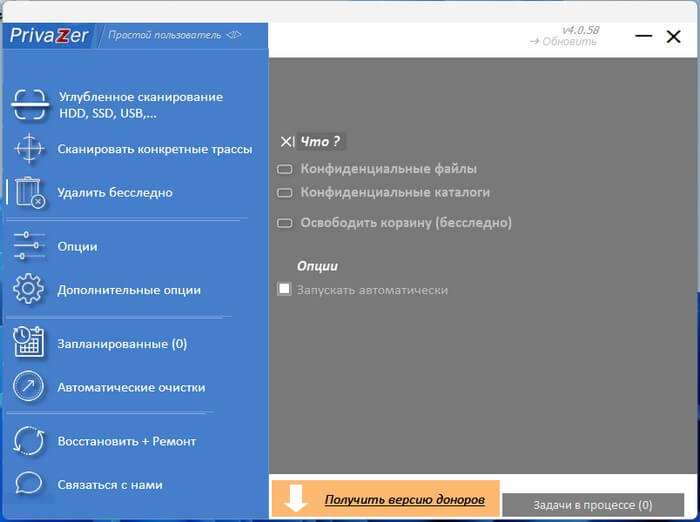Minimize the PrivaZer window

click(643, 36)
